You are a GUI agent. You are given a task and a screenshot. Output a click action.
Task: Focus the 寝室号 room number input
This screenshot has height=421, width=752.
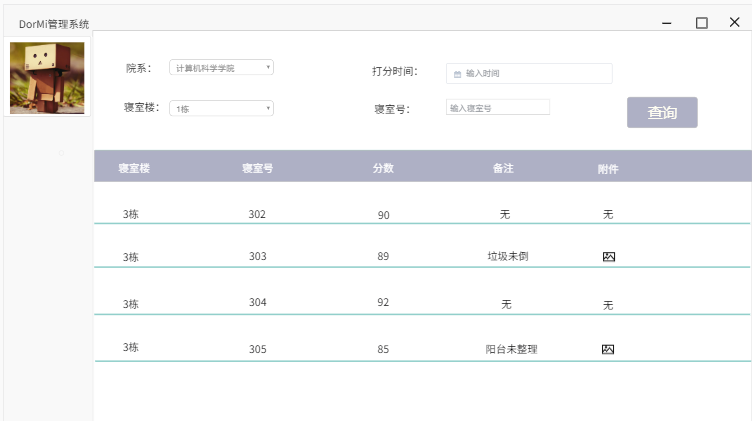498,108
